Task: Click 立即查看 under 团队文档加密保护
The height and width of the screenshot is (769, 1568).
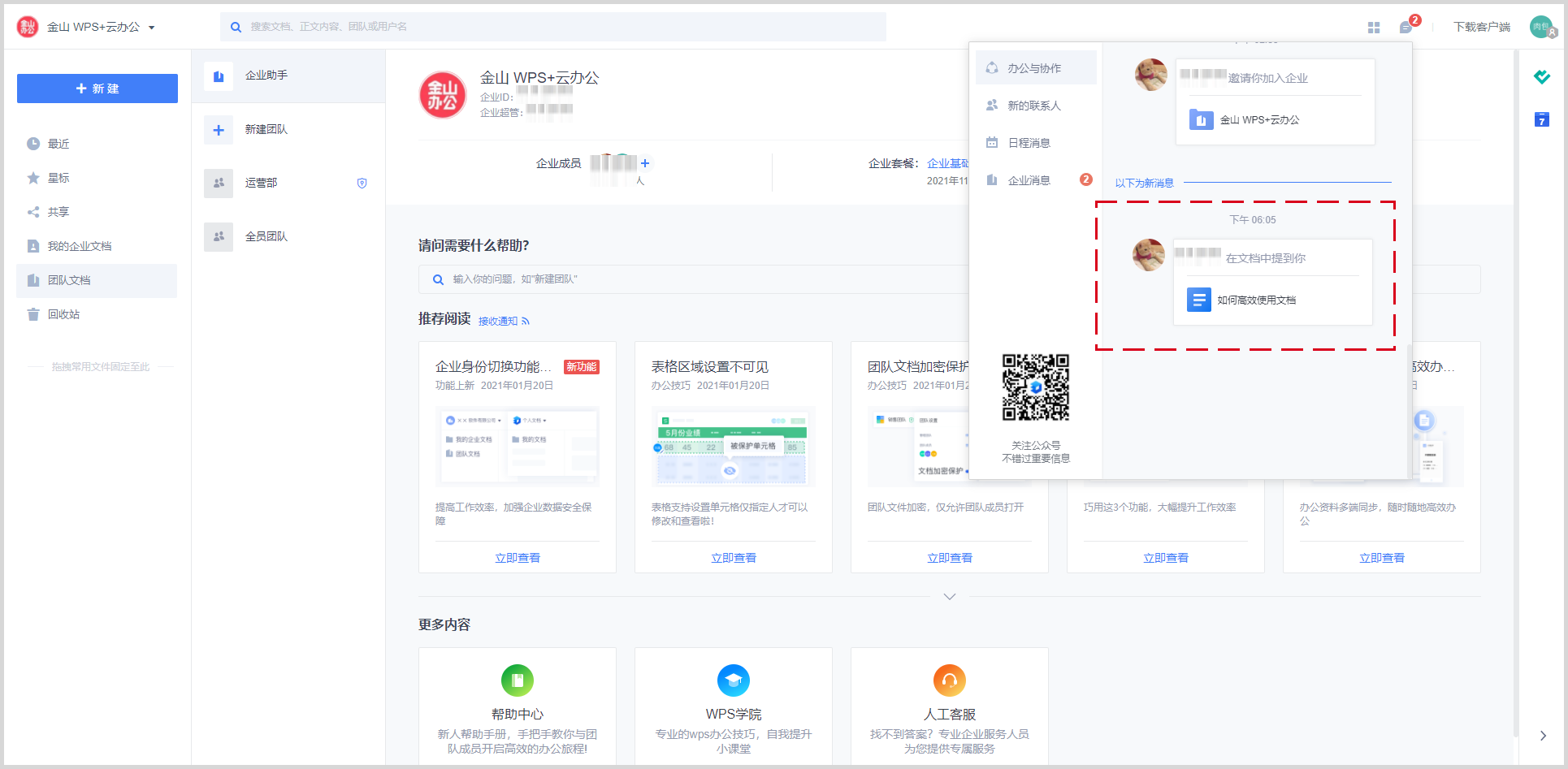Action: pos(950,558)
